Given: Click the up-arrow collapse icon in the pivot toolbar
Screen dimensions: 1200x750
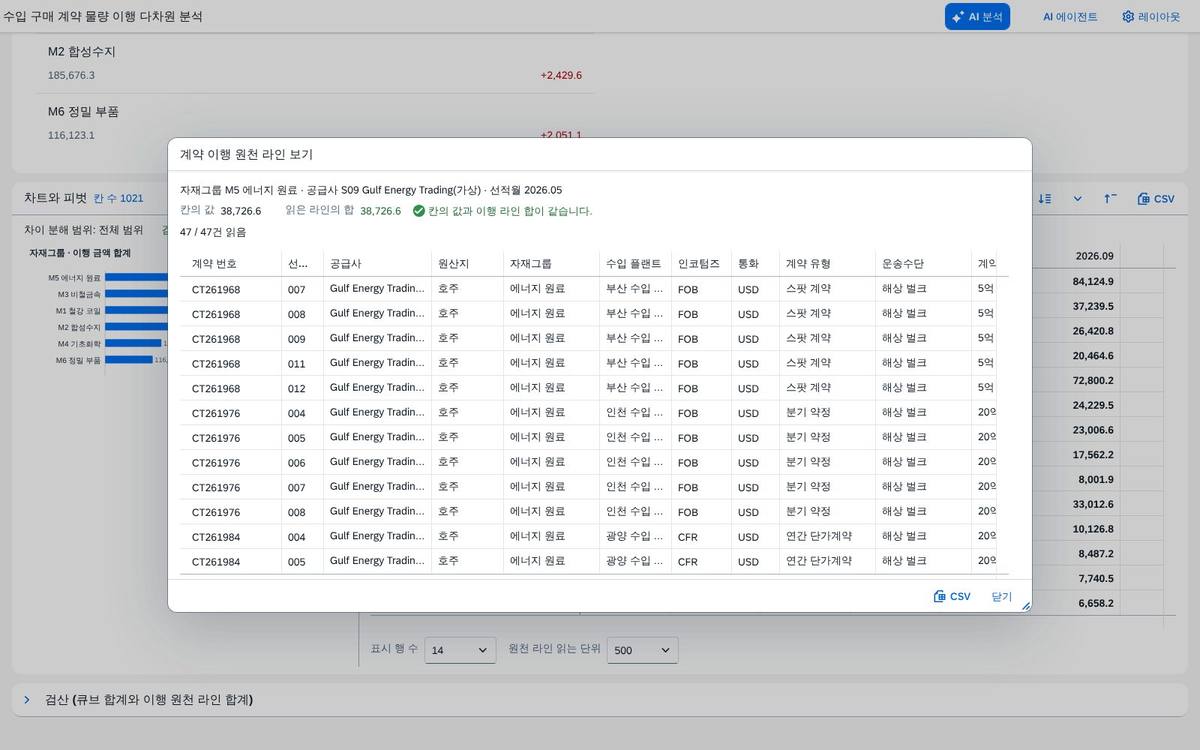Looking at the screenshot, I should coord(1110,199).
